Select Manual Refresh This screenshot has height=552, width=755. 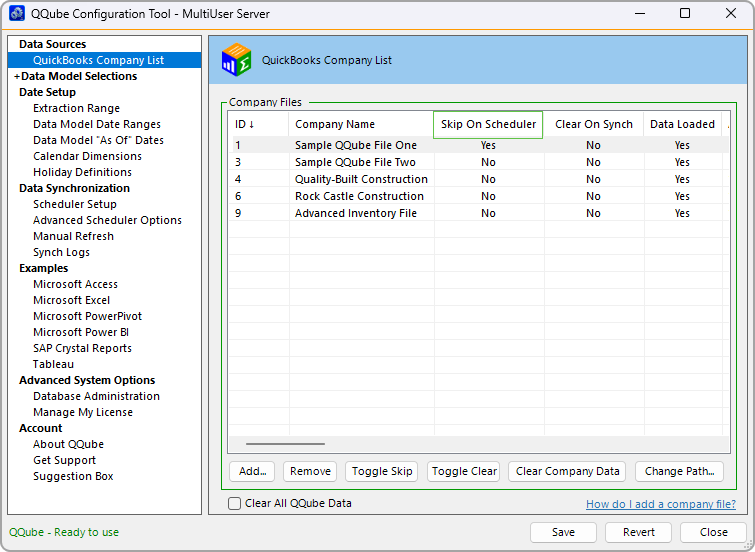[x=73, y=236]
